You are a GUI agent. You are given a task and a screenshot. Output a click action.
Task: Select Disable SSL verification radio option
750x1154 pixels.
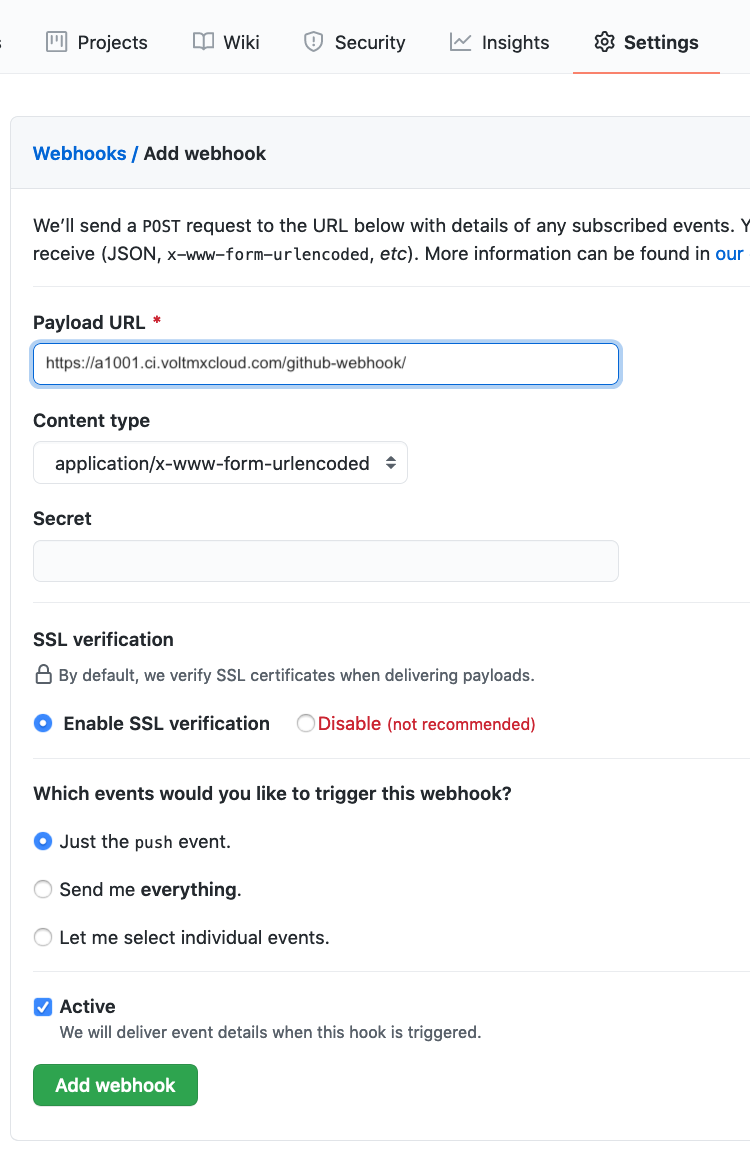click(x=306, y=723)
